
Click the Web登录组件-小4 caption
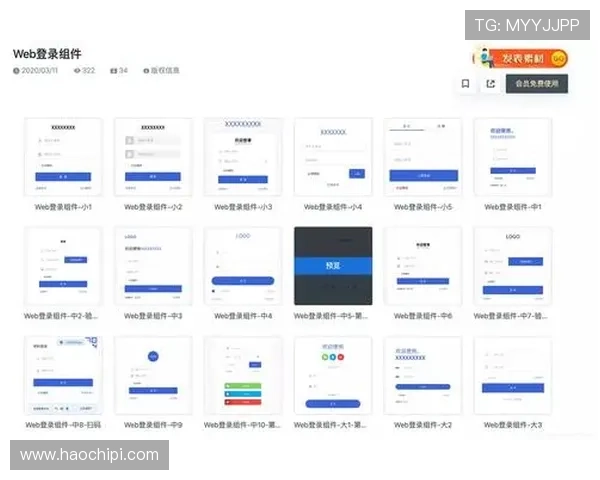333,207
